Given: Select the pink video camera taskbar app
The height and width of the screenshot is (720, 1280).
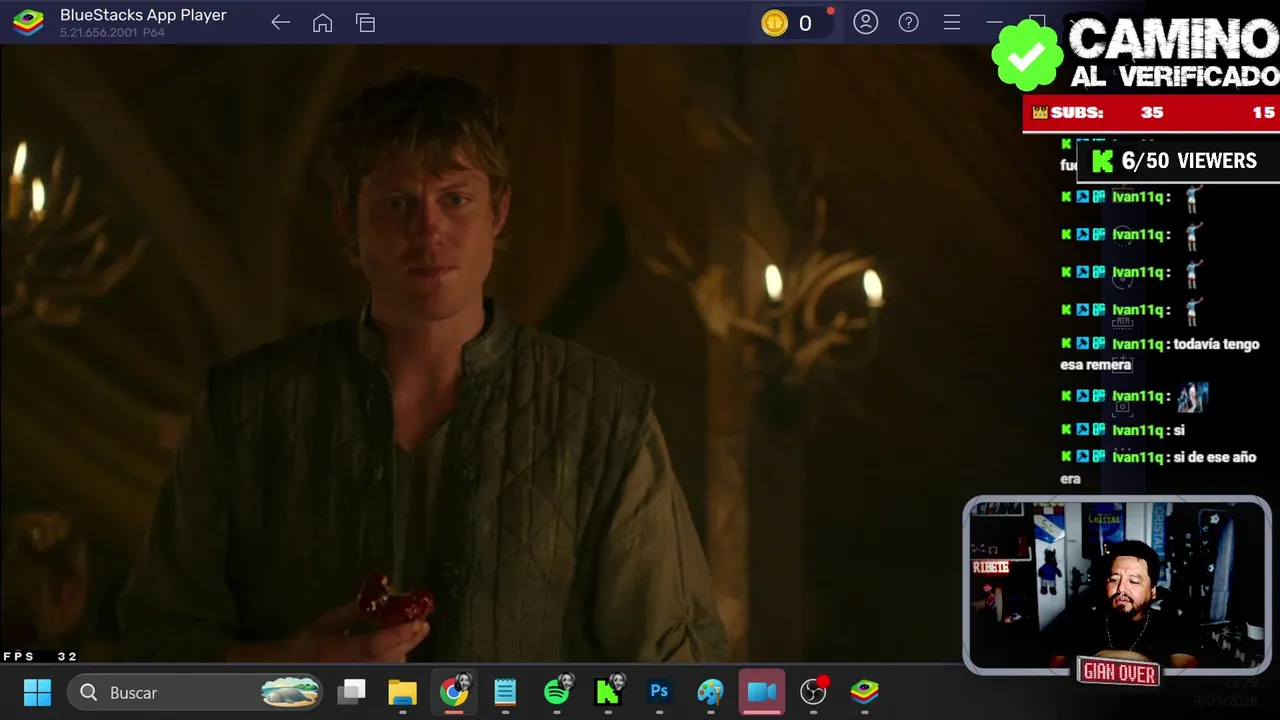Looking at the screenshot, I should tap(762, 692).
